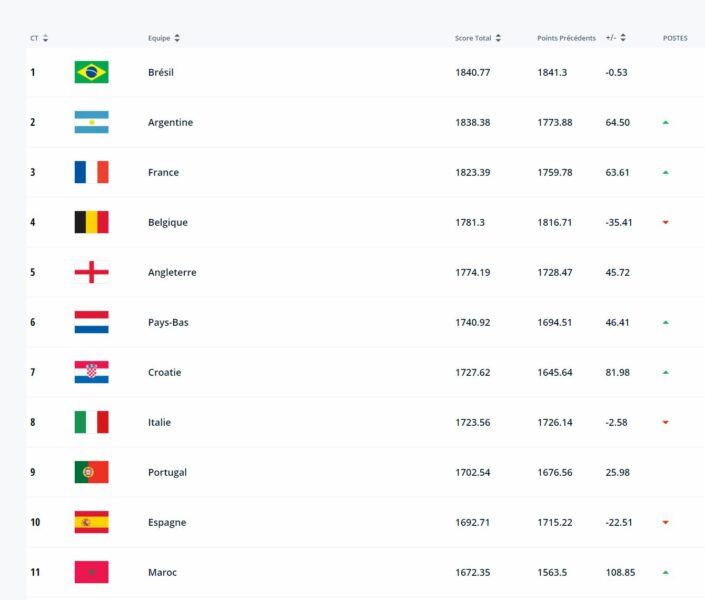This screenshot has height=600, width=705.
Task: Click the Espagne score total 1692.71
Action: pyautogui.click(x=473, y=522)
